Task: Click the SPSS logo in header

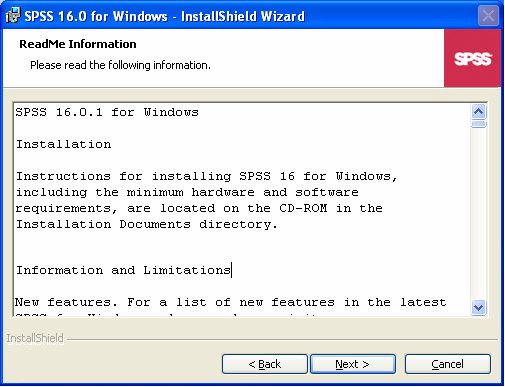Action: 472,58
